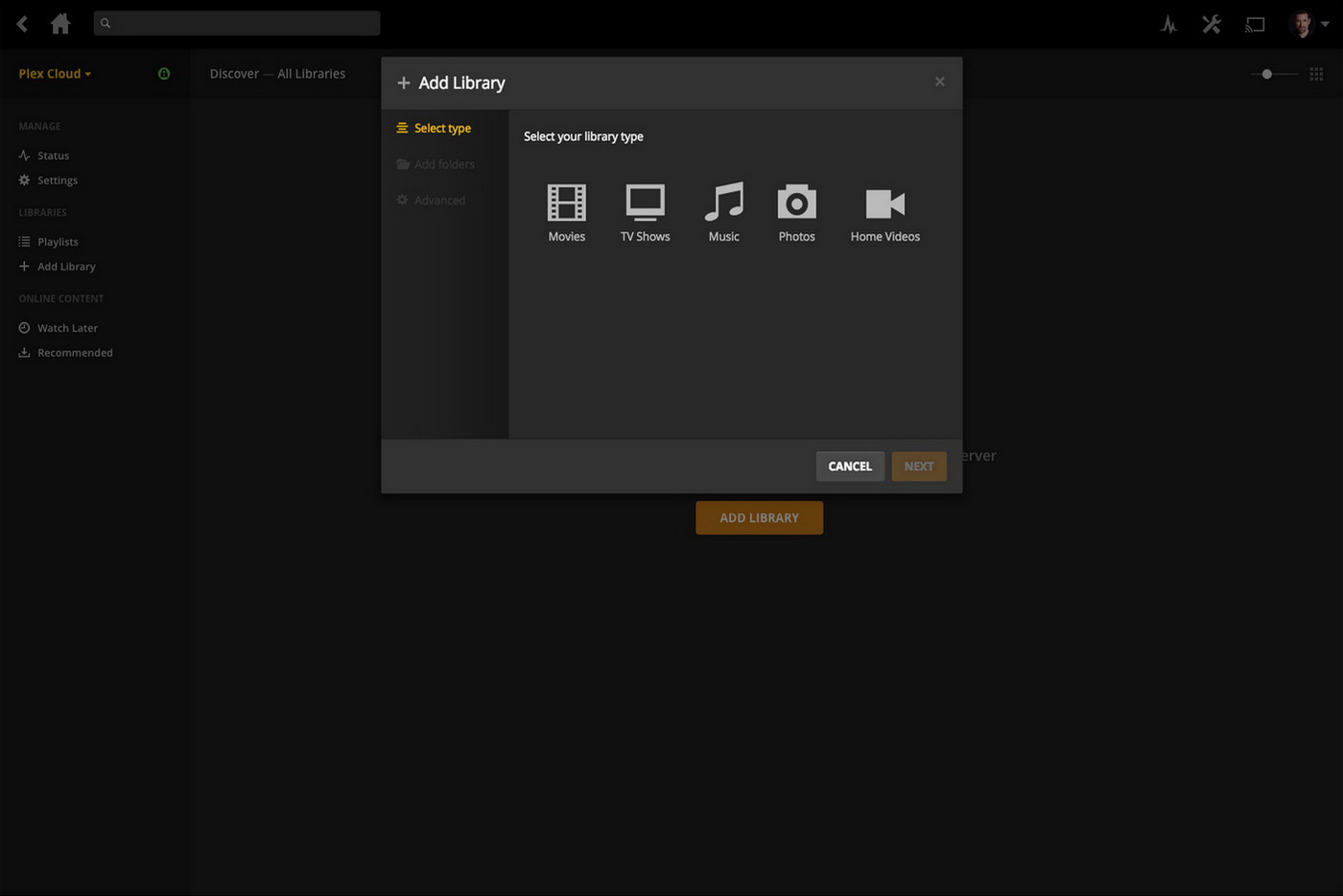The width and height of the screenshot is (1343, 896).
Task: Open the Home icon in top bar
Action: (60, 23)
